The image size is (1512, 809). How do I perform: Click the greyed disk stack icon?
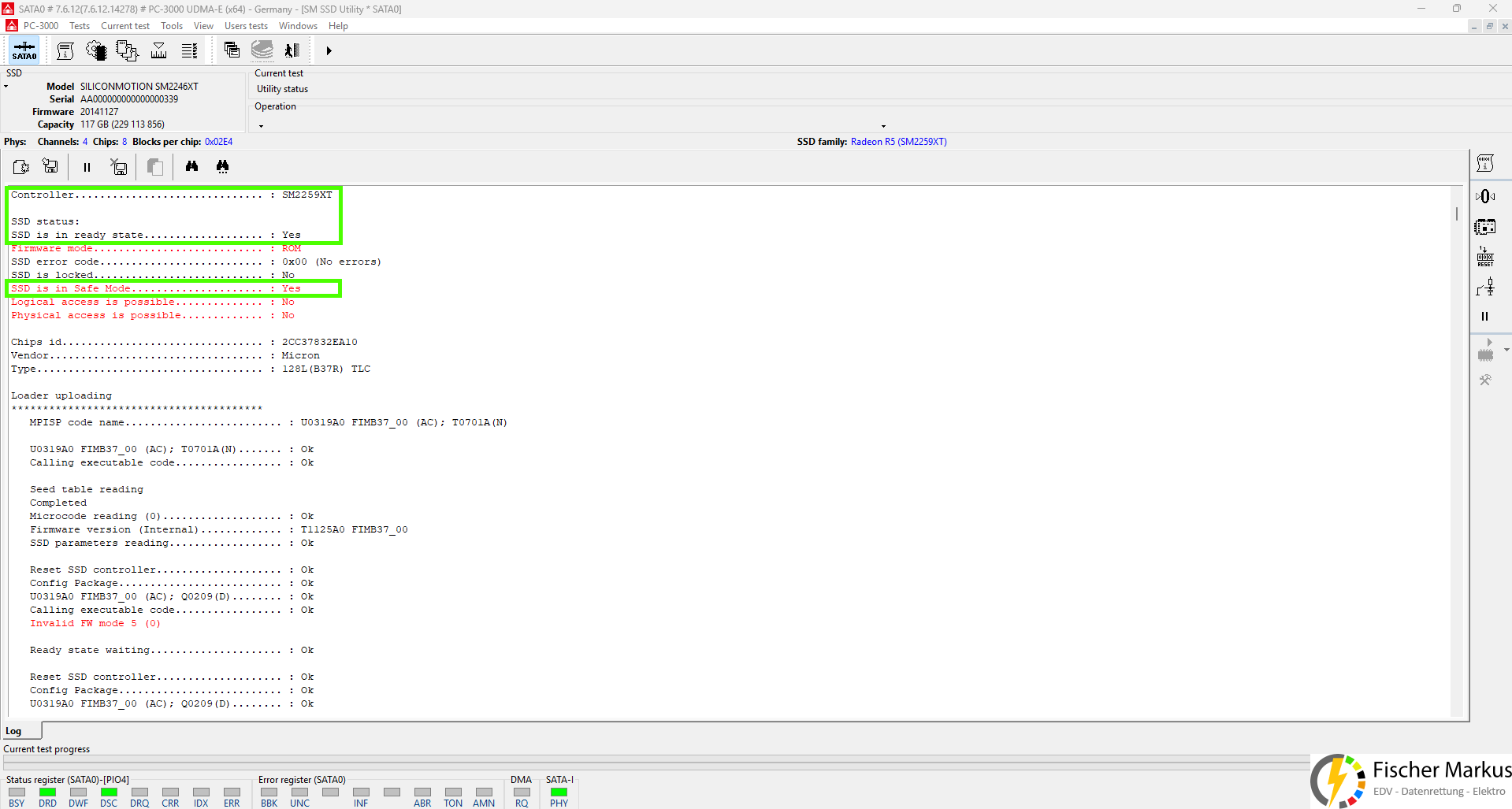262,50
